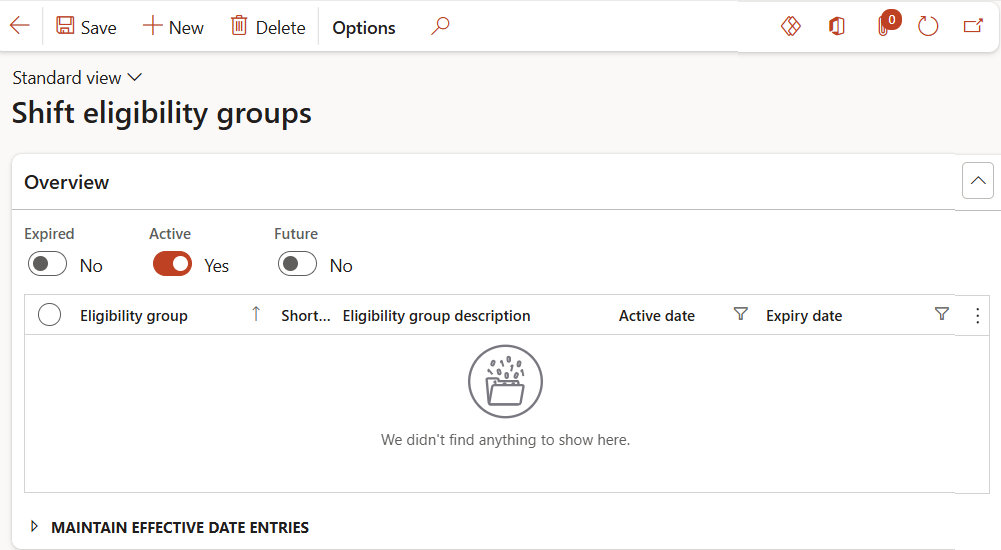Click the Active date column header
This screenshot has width=1001, height=550.
(656, 315)
